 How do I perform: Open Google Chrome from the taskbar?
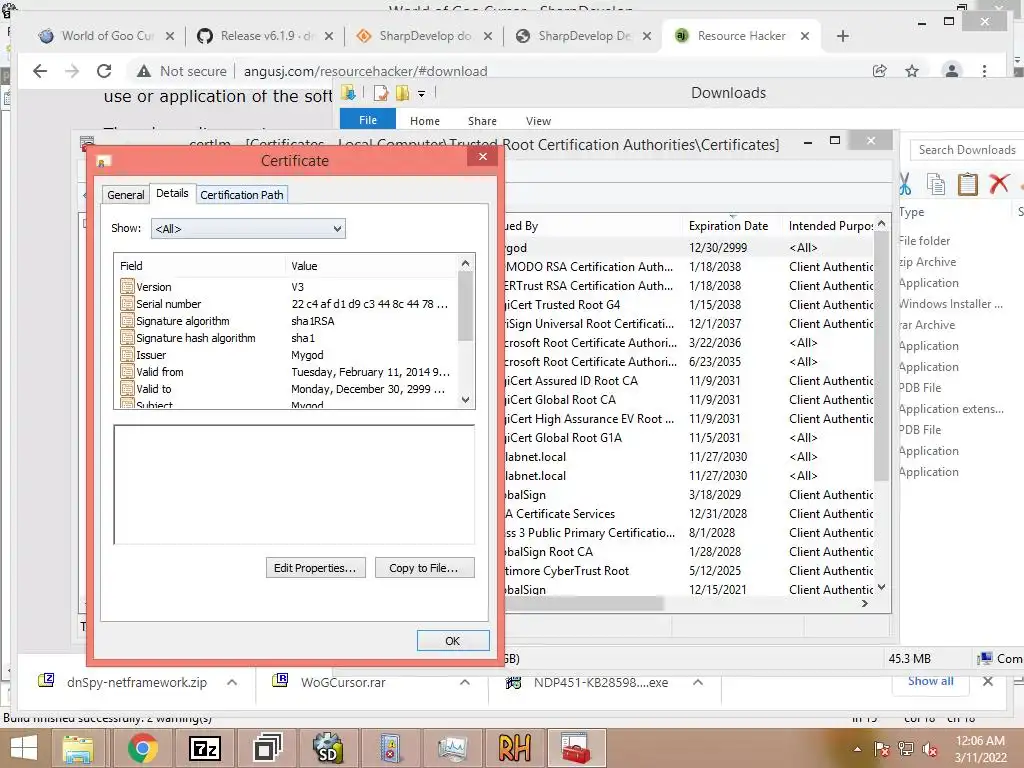pyautogui.click(x=142, y=748)
